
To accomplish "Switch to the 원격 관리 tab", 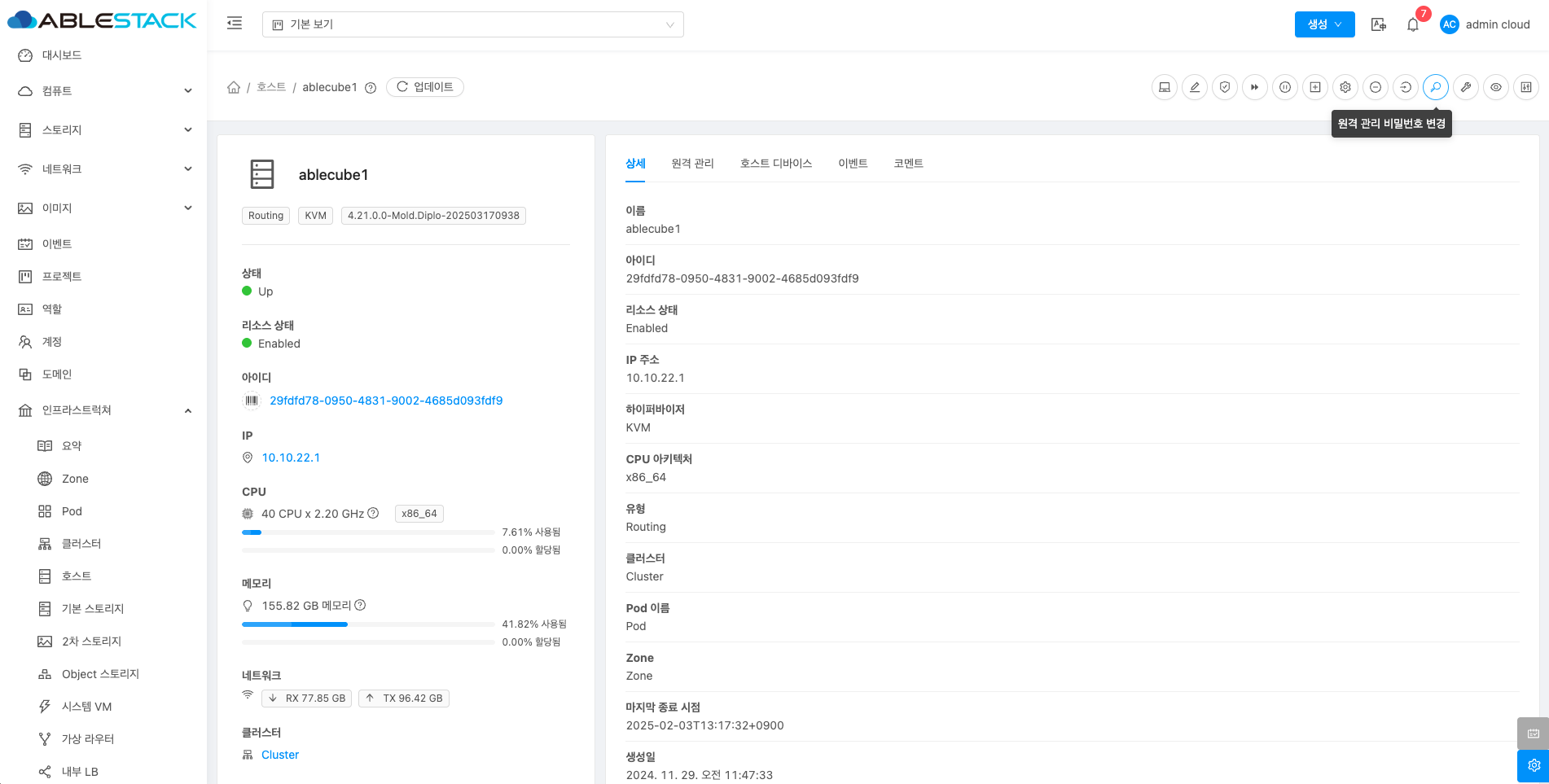I will tap(692, 164).
